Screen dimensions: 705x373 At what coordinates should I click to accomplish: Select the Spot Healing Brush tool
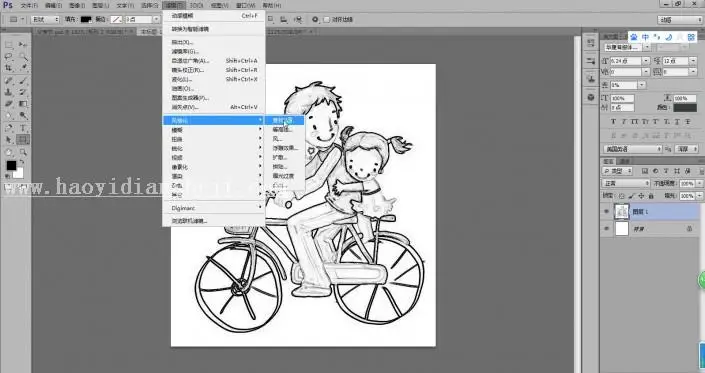coord(9,80)
